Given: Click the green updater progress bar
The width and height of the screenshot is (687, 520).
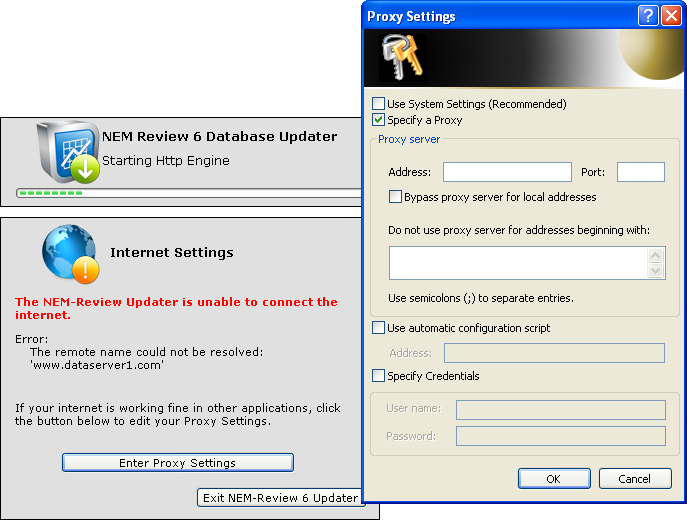Looking at the screenshot, I should (189, 193).
